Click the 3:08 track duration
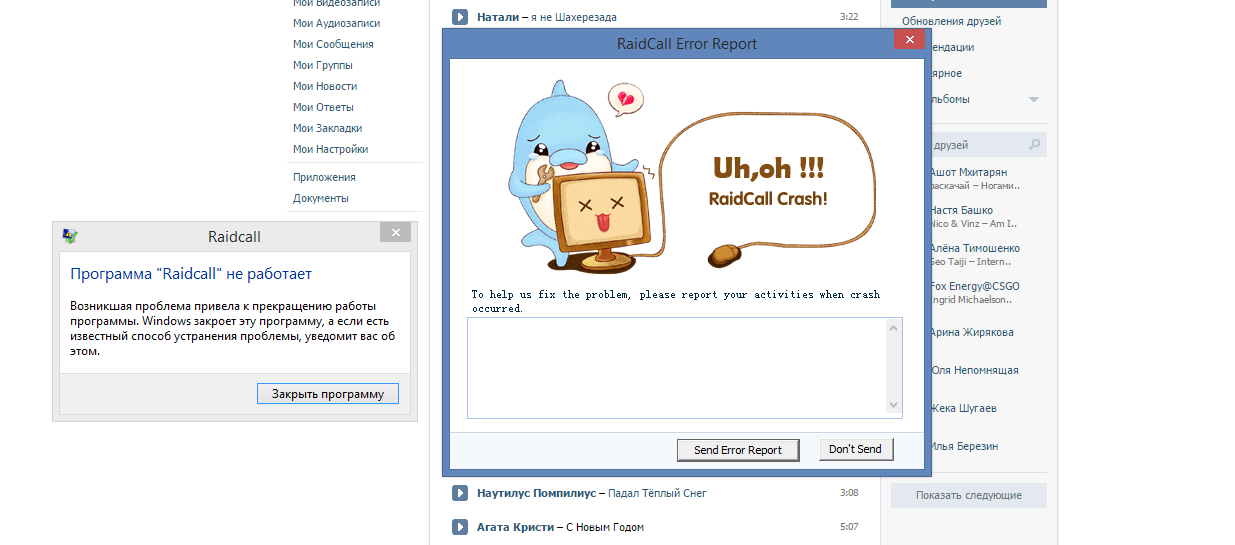Image resolution: width=1235 pixels, height=545 pixels. [x=849, y=493]
